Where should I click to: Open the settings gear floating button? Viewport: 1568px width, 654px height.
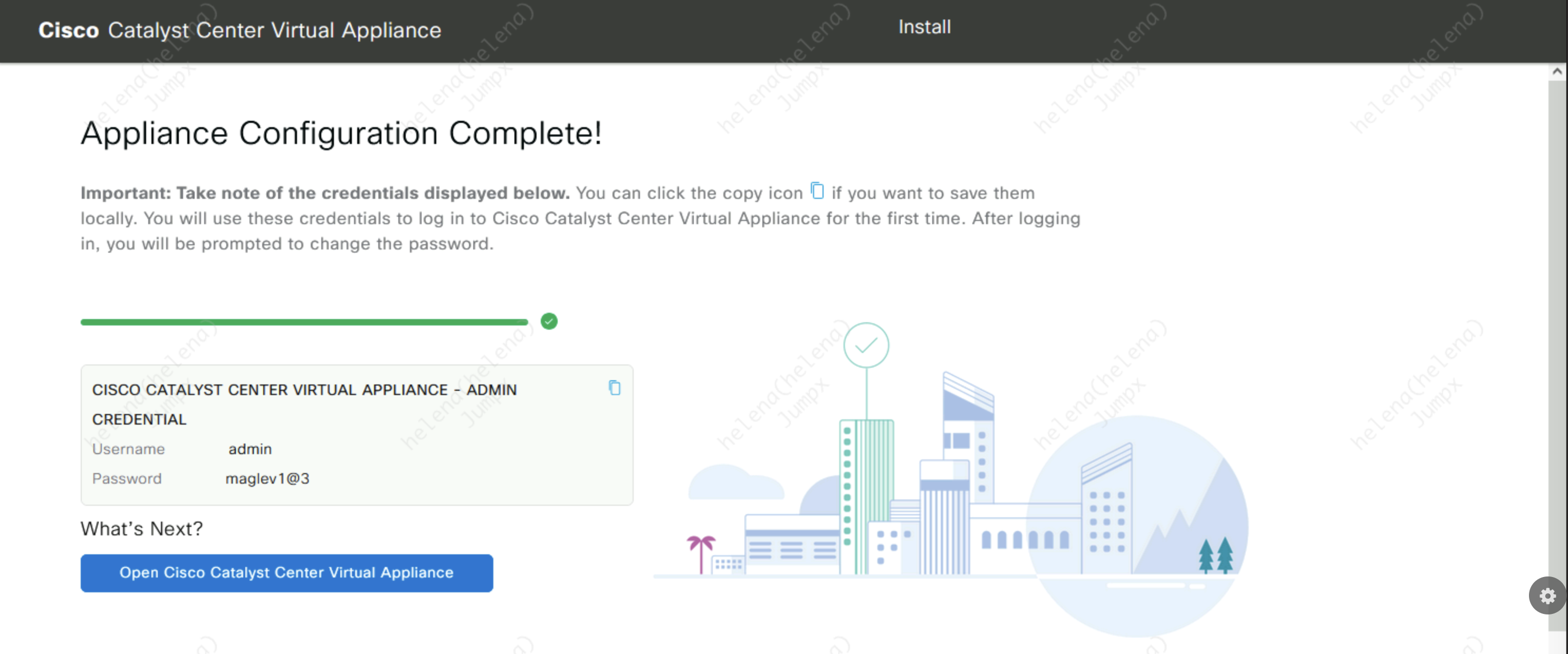(1547, 595)
